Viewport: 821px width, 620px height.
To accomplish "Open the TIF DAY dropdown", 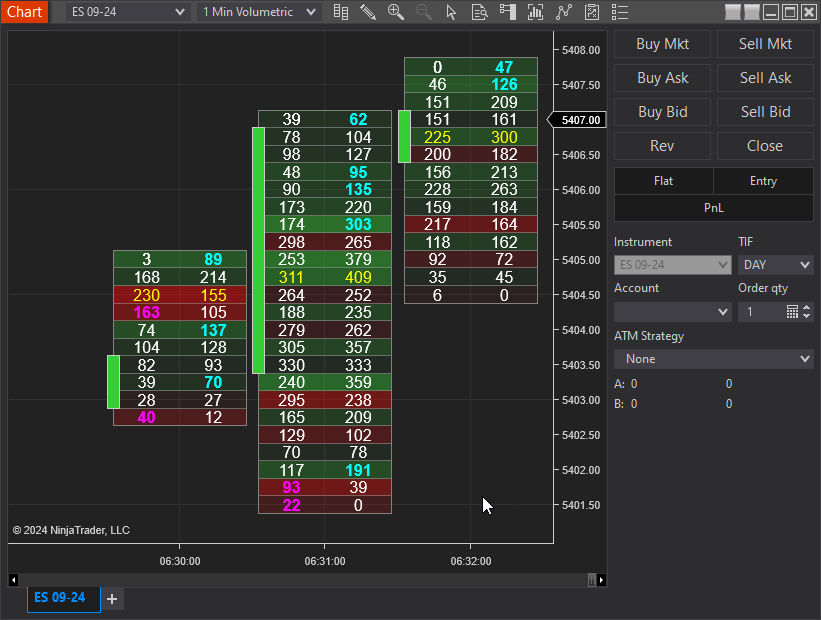I will click(775, 265).
